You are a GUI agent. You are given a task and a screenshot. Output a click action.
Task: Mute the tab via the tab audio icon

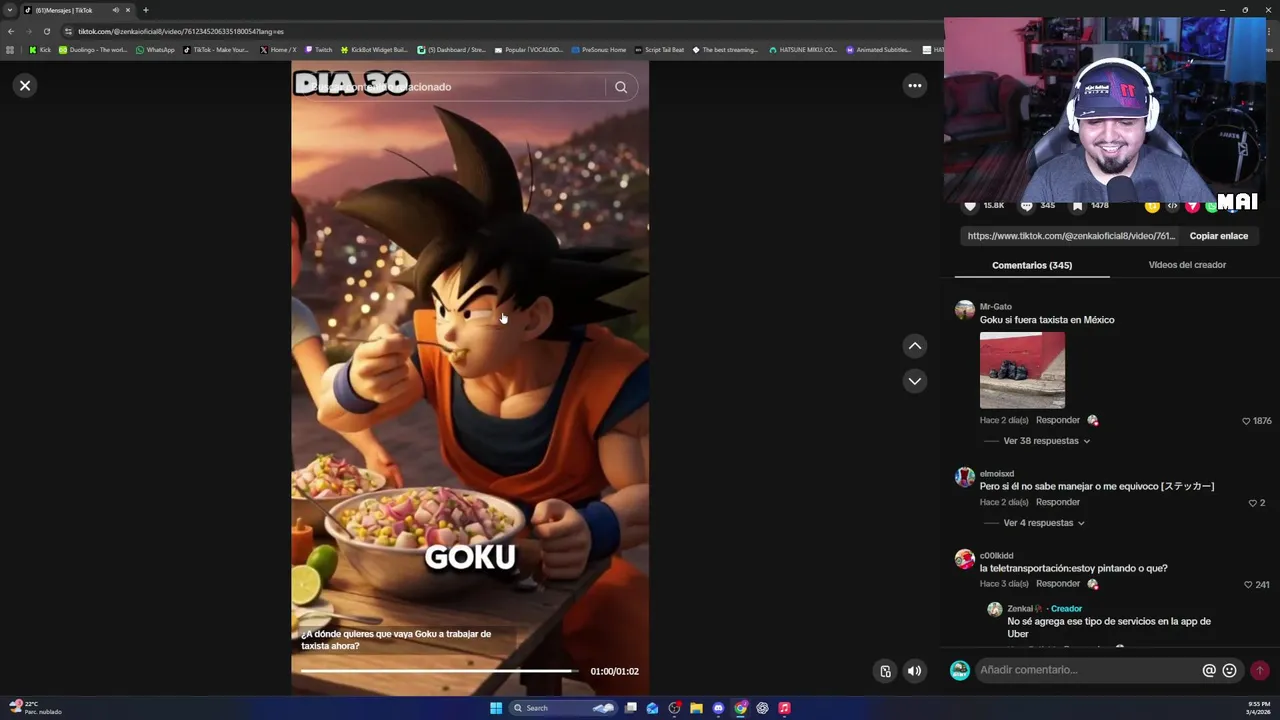115,10
